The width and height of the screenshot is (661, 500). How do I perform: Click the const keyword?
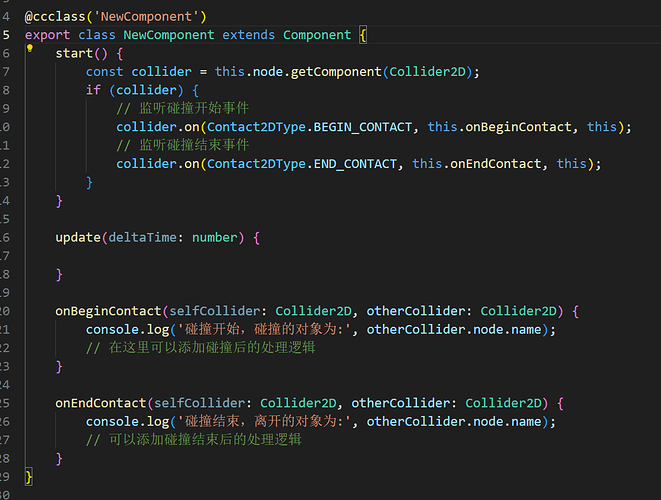click(x=105, y=72)
